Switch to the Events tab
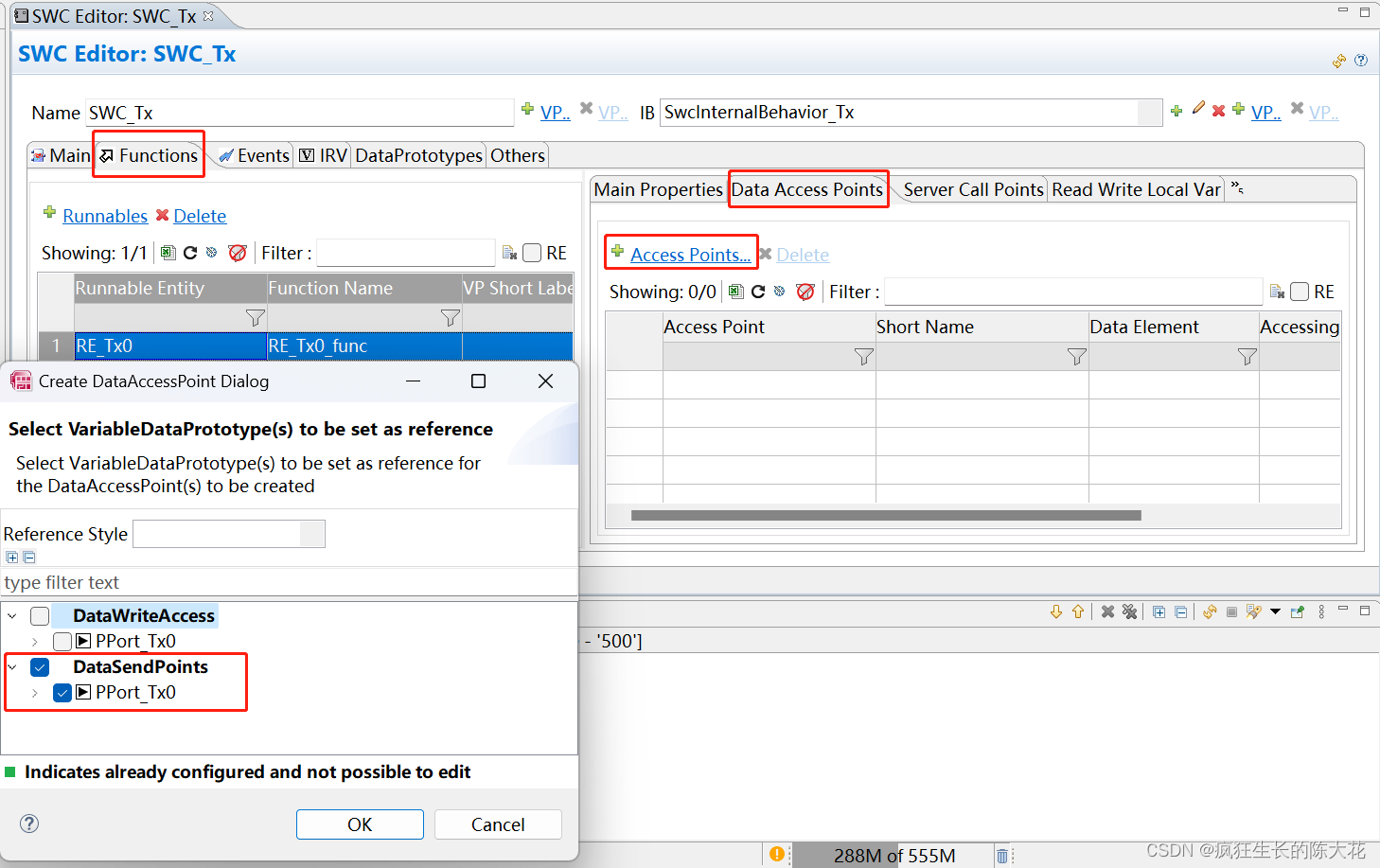This screenshot has height=868, width=1380. point(260,155)
